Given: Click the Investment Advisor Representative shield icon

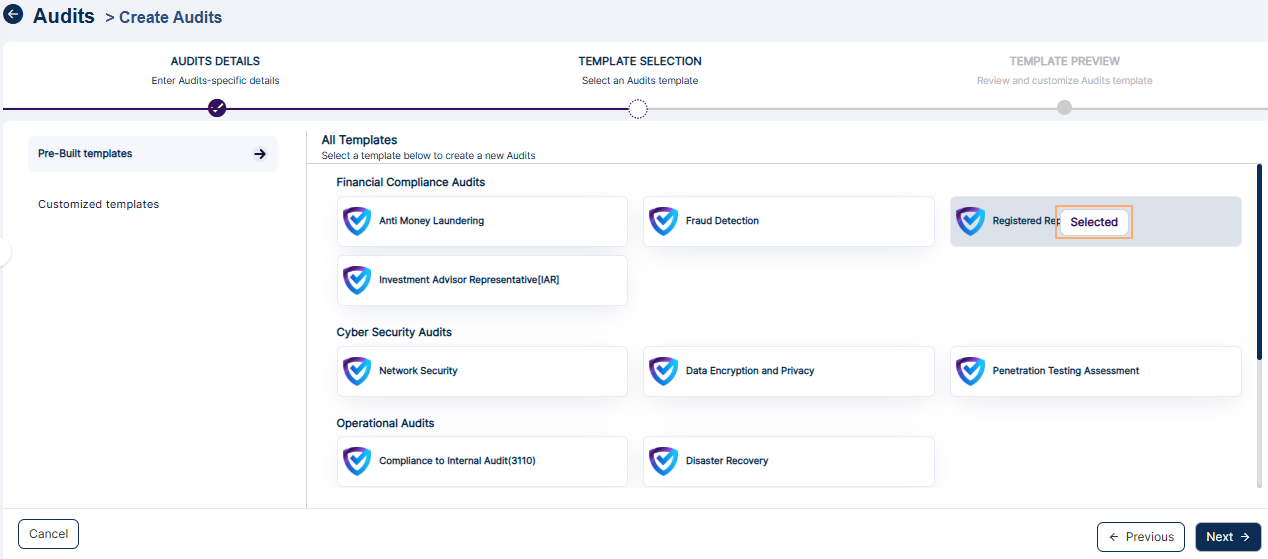Looking at the screenshot, I should click(357, 280).
